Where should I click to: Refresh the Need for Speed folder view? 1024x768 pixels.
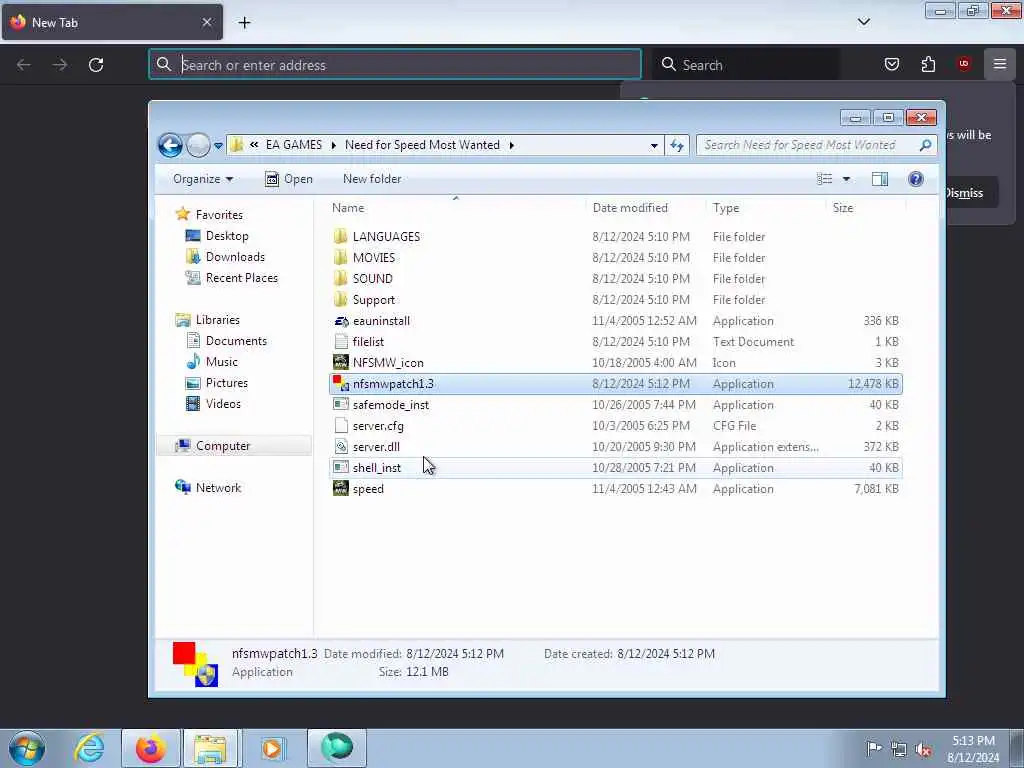(677, 145)
